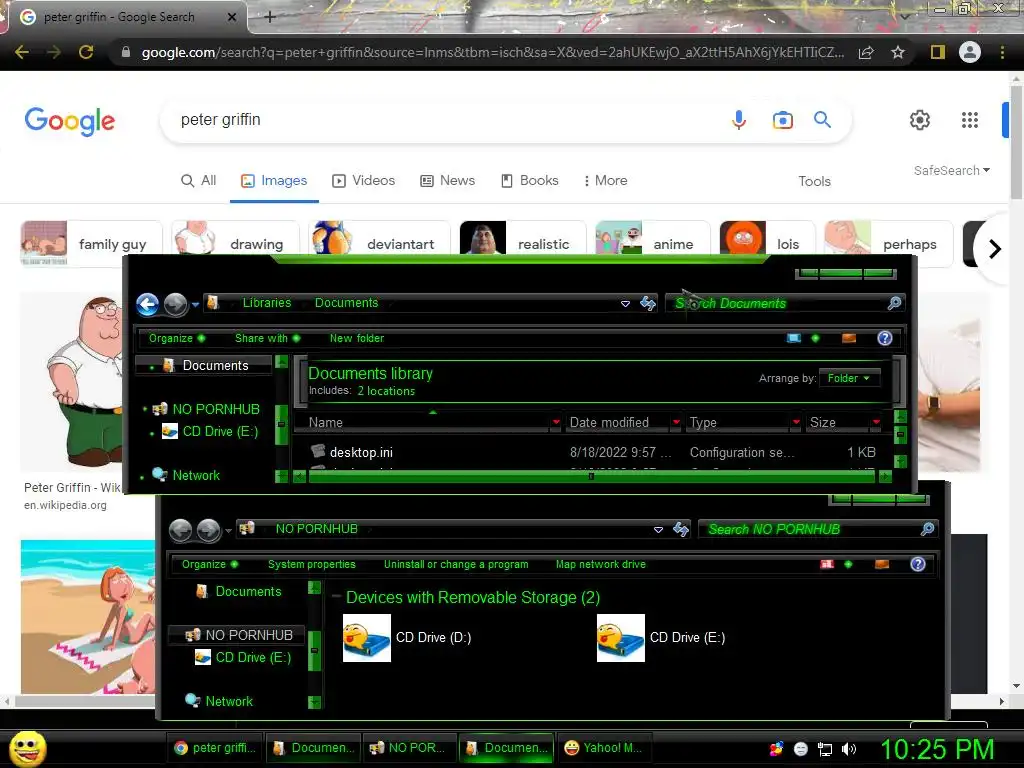Screen dimensions: 1024x768
Task: Switch to All results tab
Action: point(199,180)
